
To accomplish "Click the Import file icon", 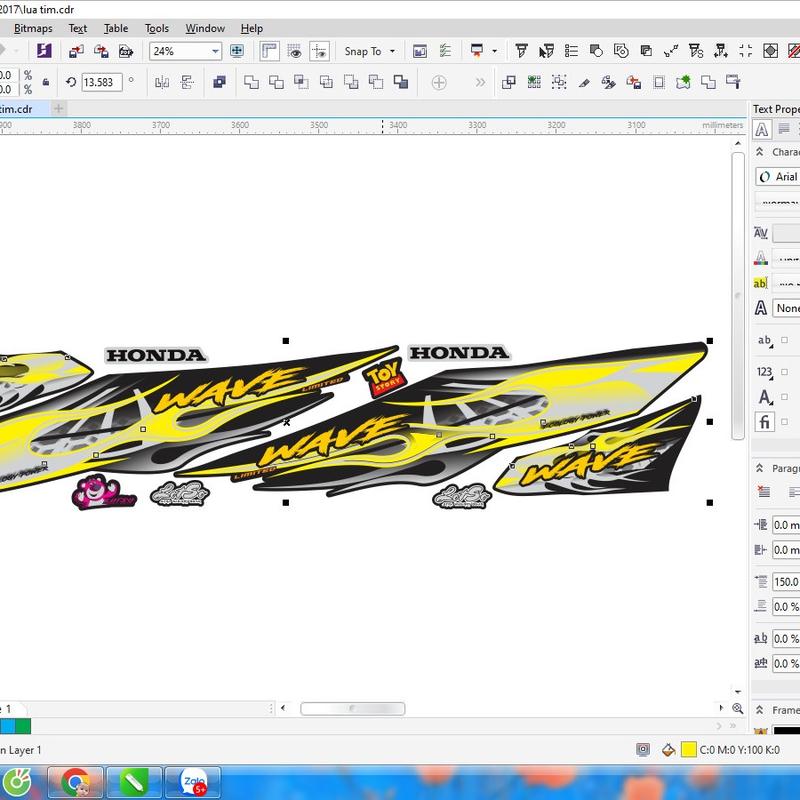I will tap(76, 51).
